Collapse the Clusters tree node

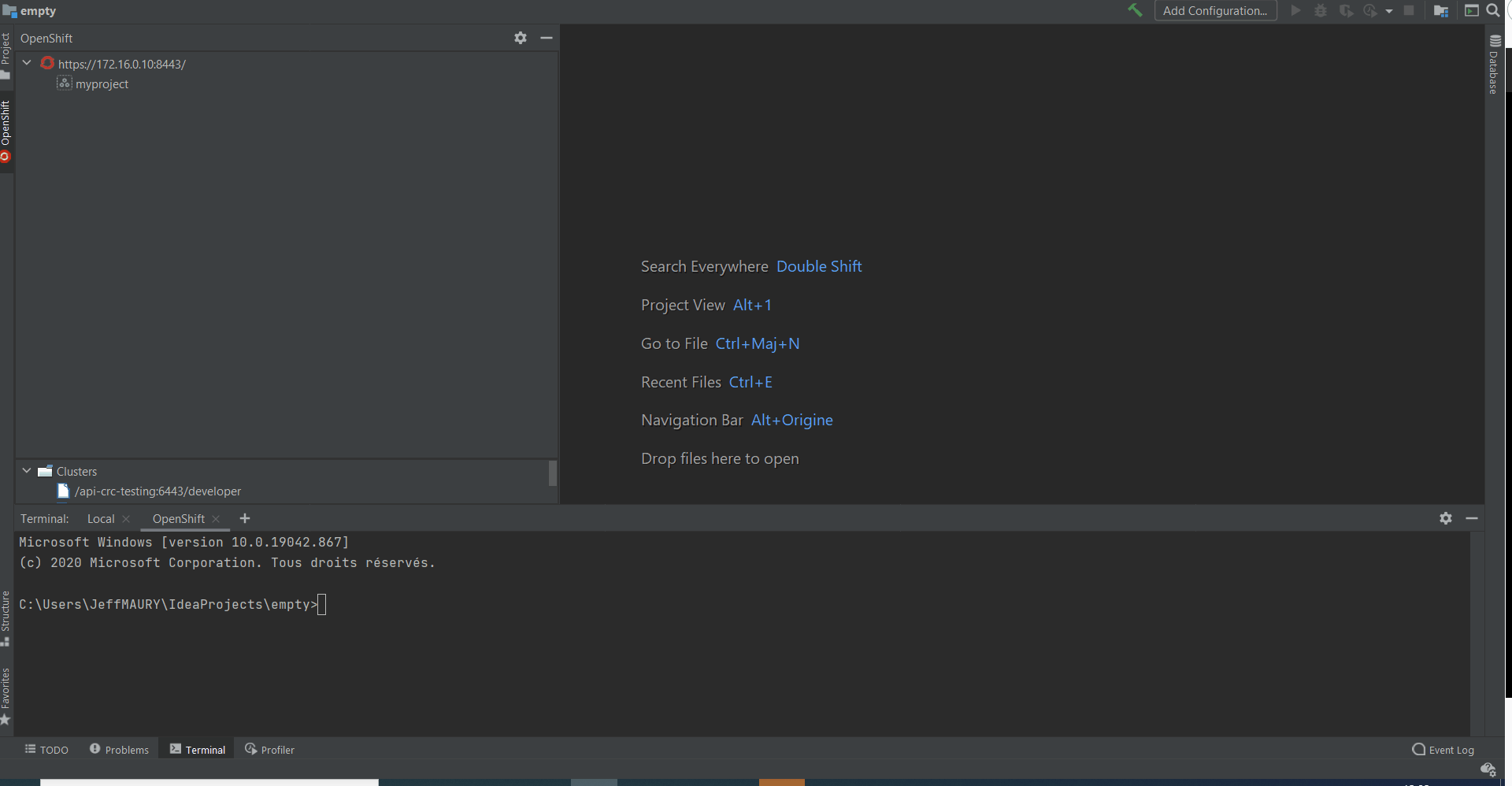point(27,471)
